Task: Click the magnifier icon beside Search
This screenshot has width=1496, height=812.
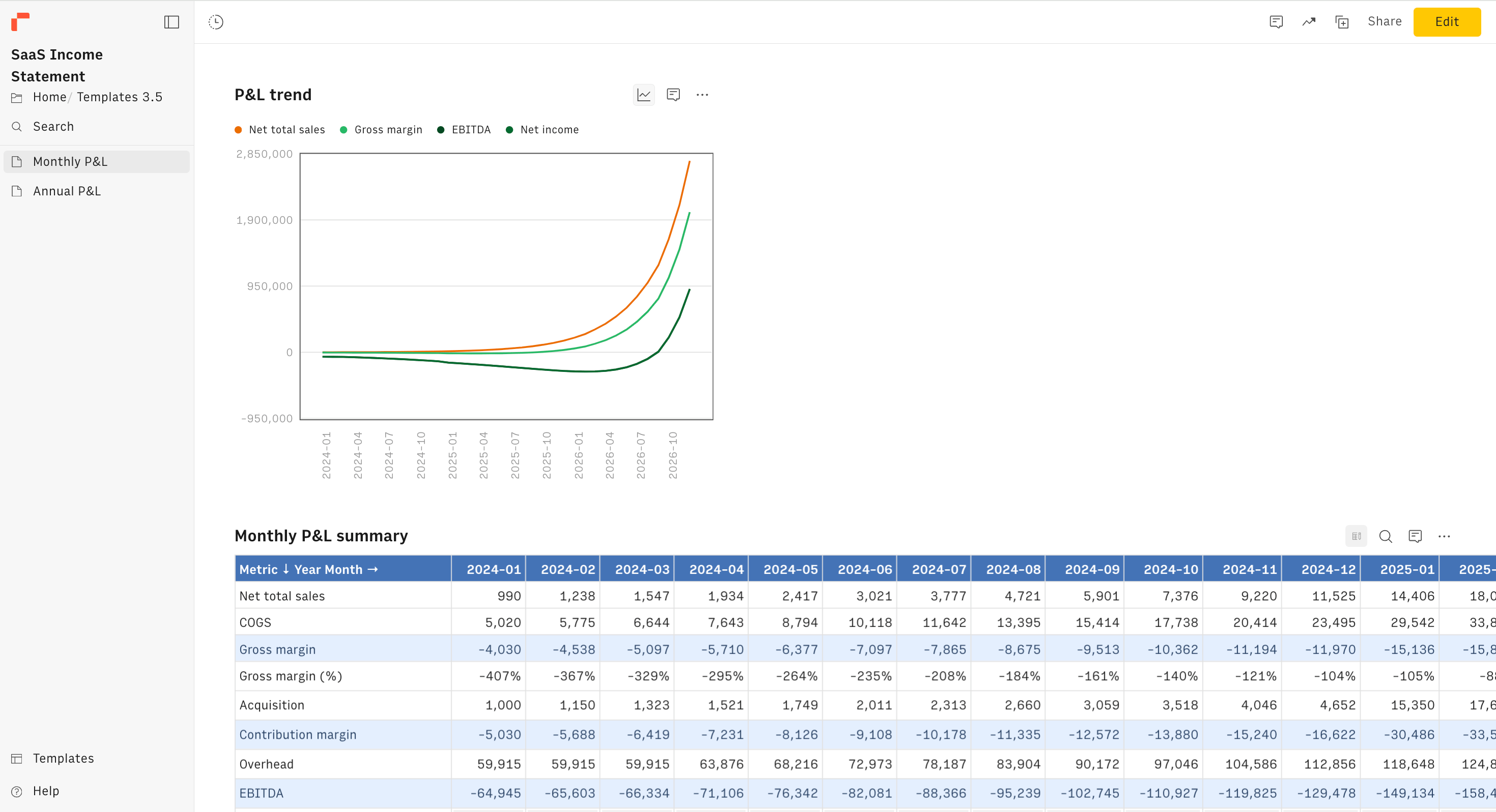Action: pyautogui.click(x=17, y=127)
